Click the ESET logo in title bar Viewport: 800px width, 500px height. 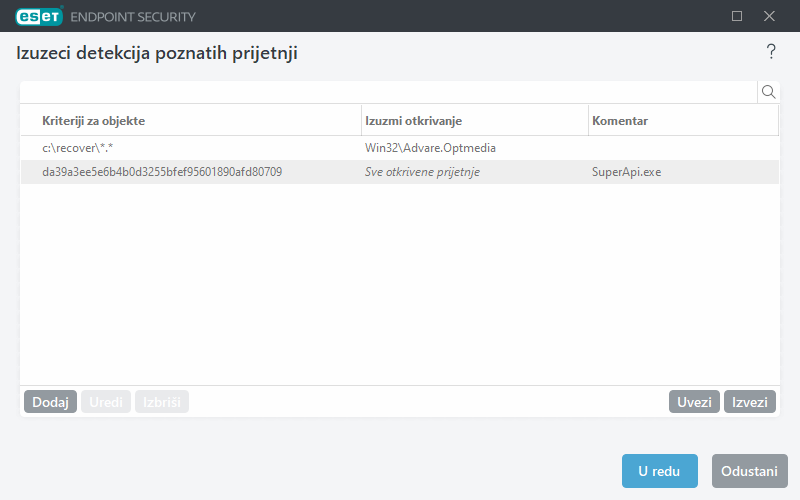(39, 16)
